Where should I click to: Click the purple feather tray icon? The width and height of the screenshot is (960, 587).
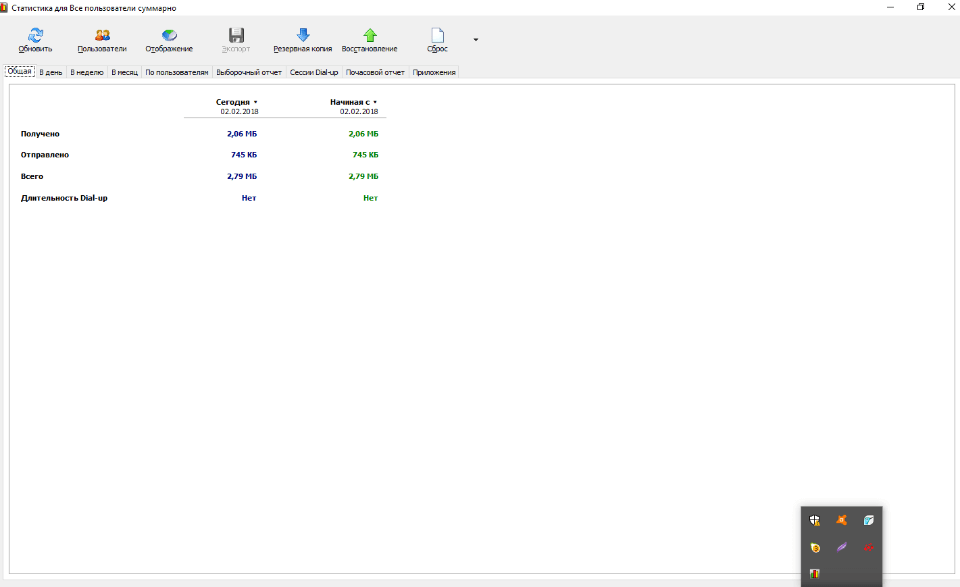(x=842, y=547)
